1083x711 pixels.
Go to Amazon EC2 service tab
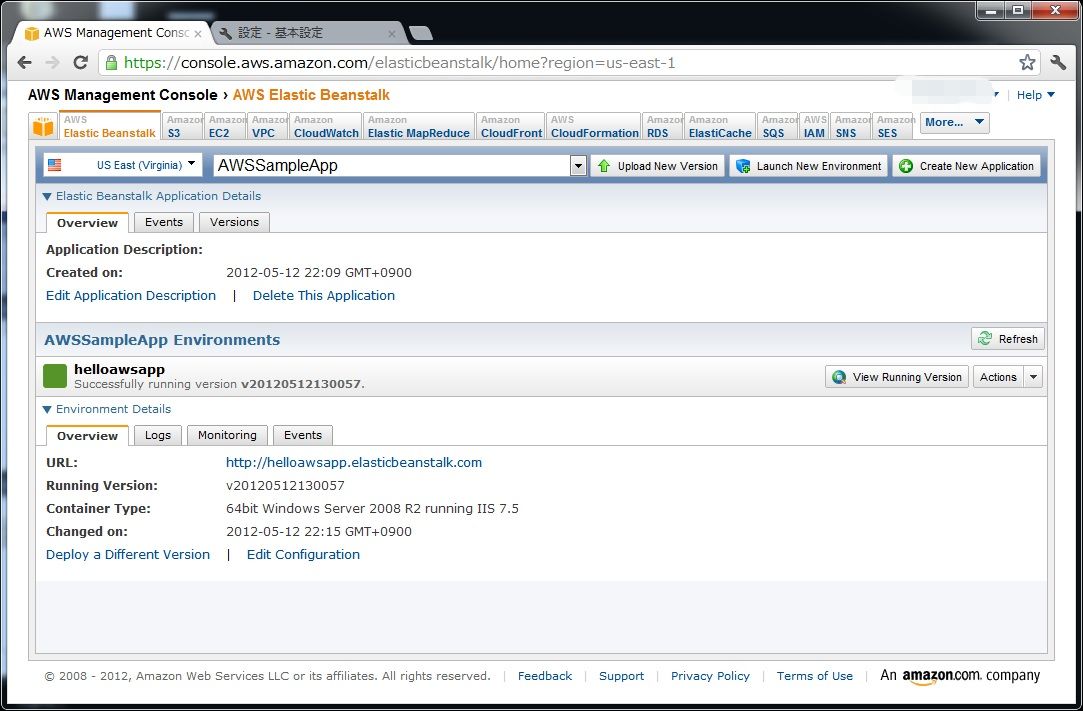(x=227, y=126)
